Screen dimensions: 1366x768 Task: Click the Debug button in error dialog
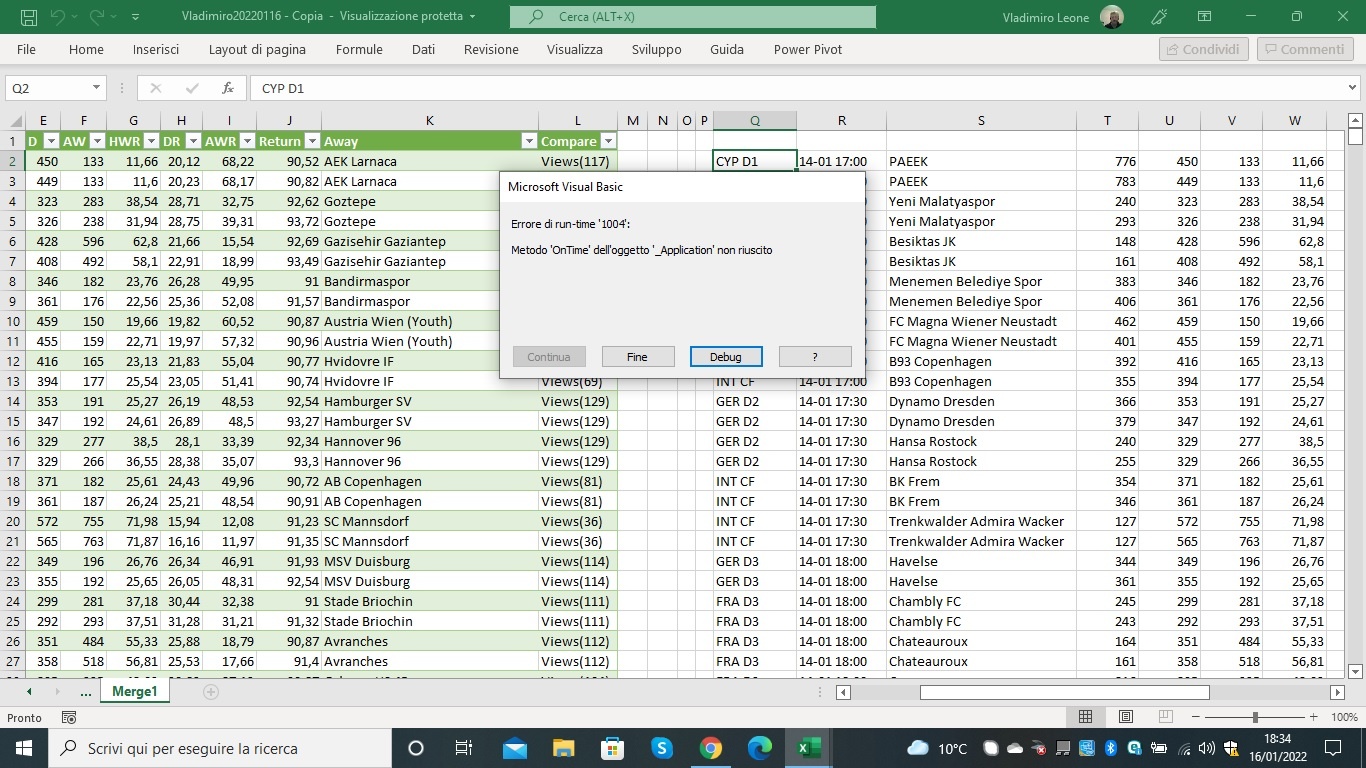726,357
